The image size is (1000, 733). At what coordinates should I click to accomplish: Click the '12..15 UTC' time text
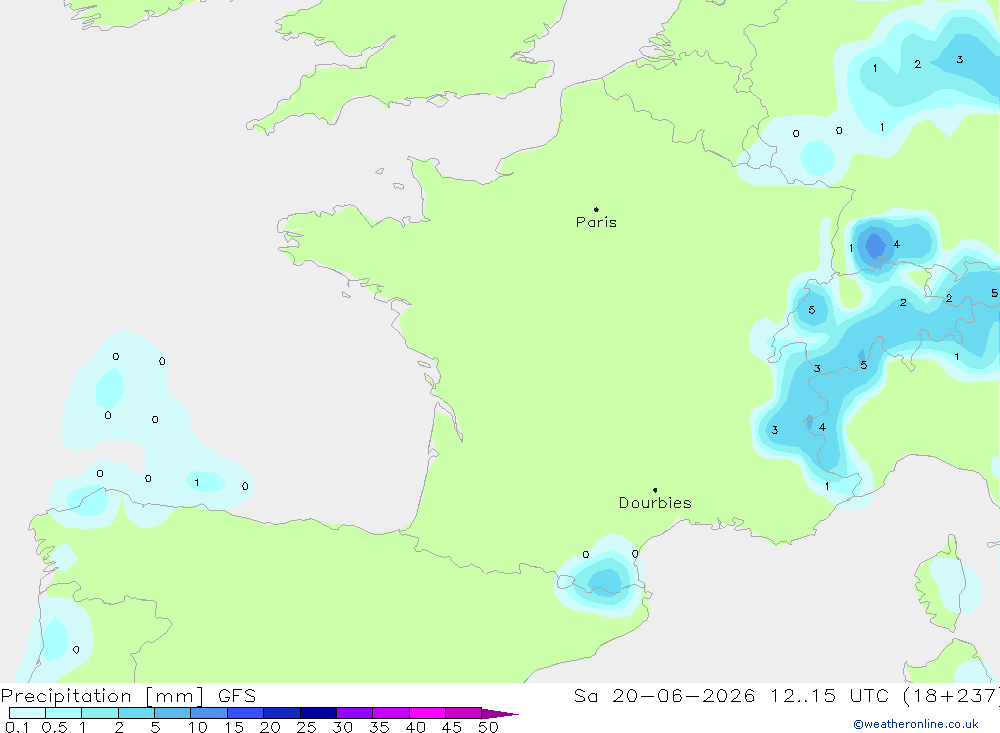pos(829,696)
